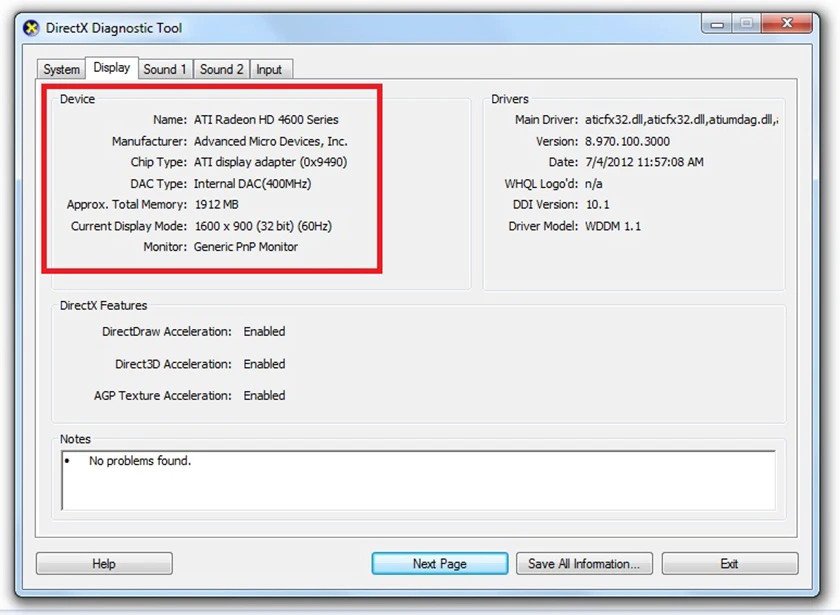Click the Save All Information button

pyautogui.click(x=584, y=563)
